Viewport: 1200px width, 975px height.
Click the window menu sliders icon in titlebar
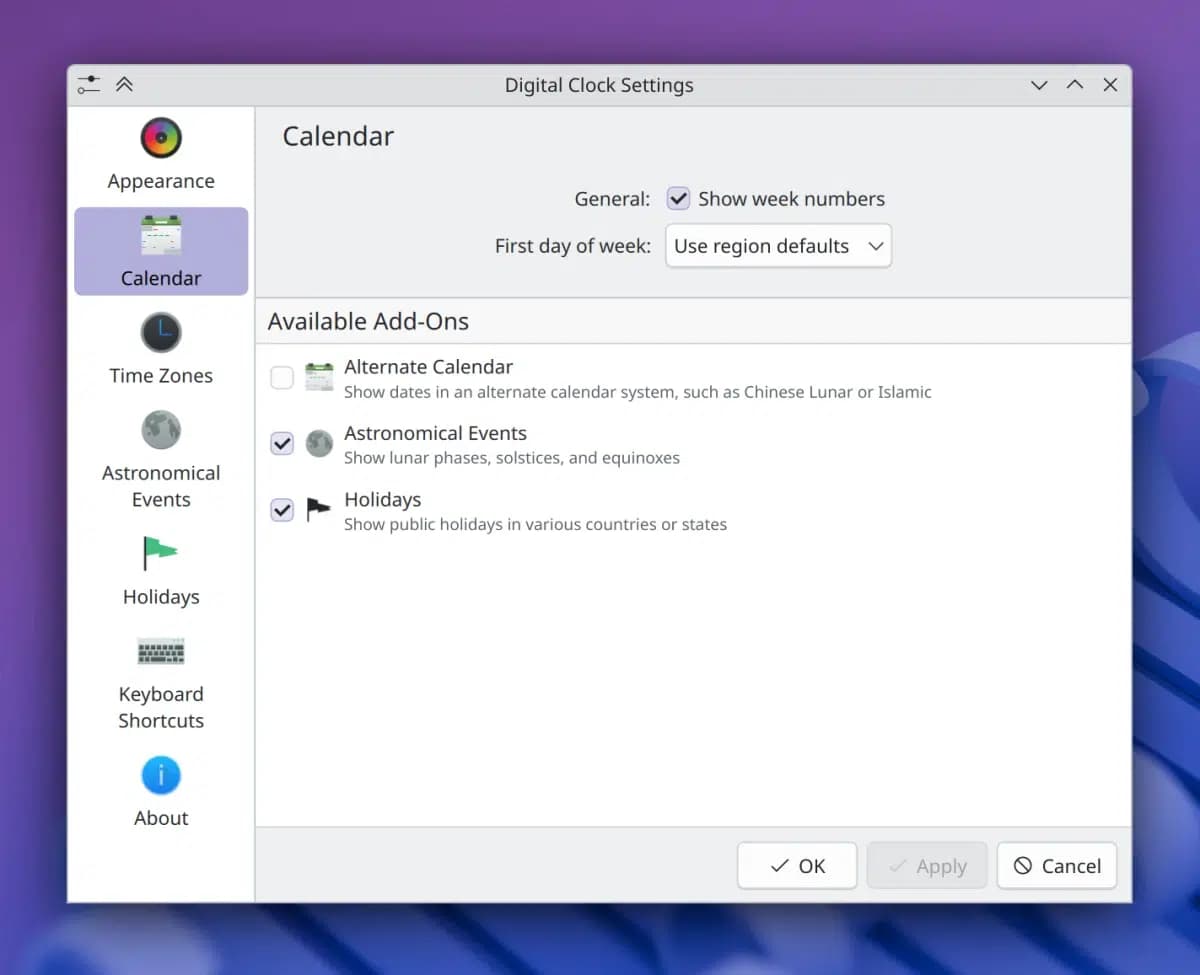(x=89, y=85)
